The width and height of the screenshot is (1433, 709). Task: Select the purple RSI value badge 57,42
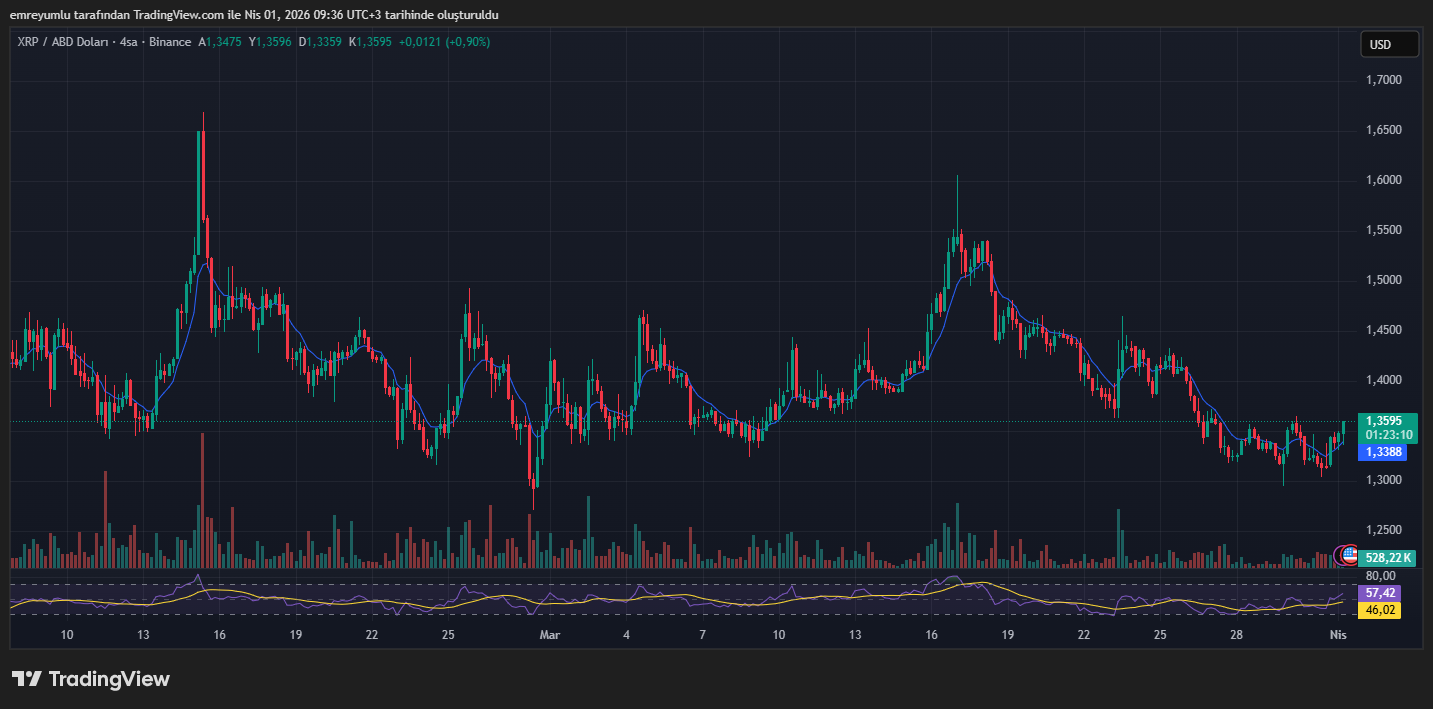(x=1383, y=593)
